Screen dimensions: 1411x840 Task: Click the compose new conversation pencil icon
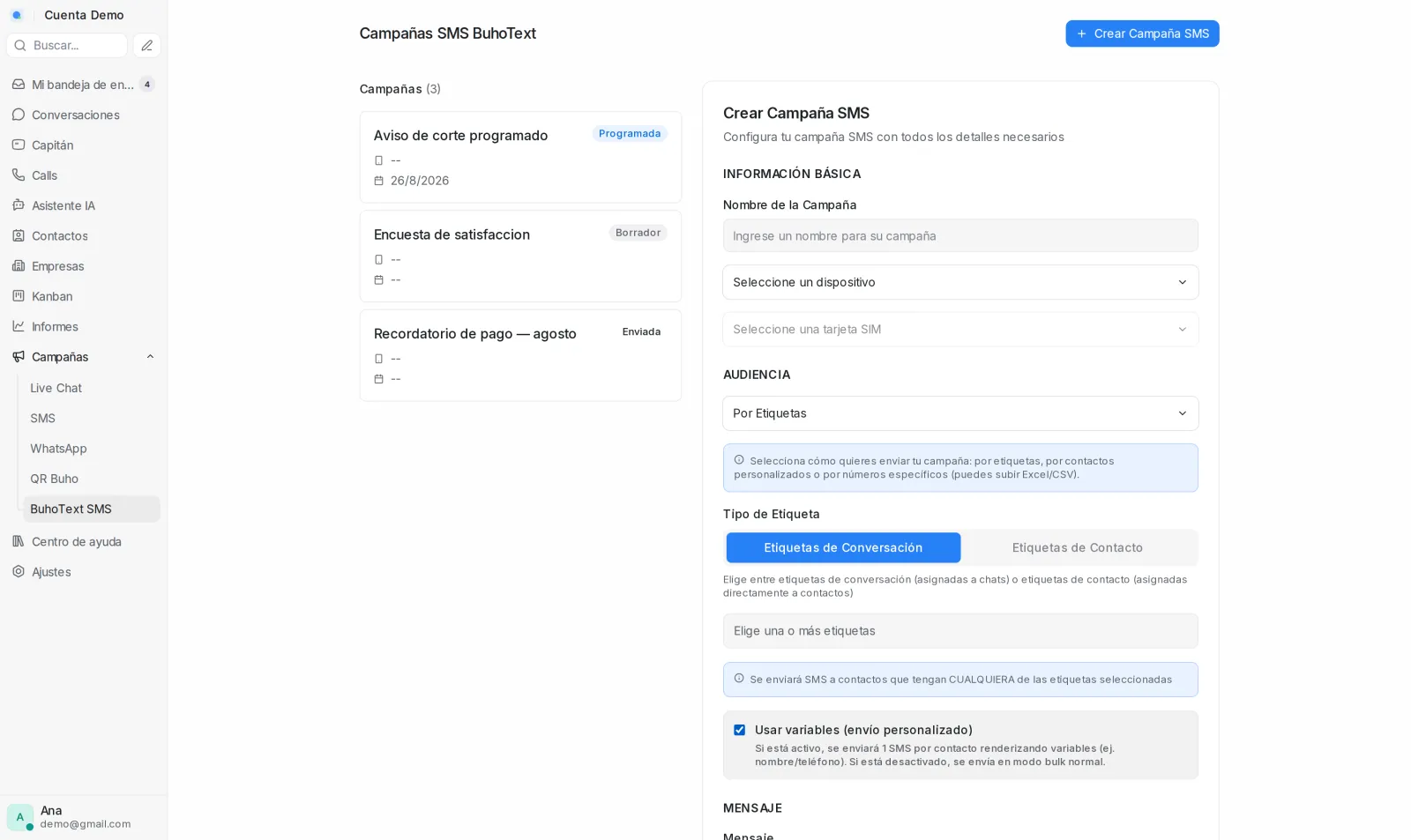[146, 45]
